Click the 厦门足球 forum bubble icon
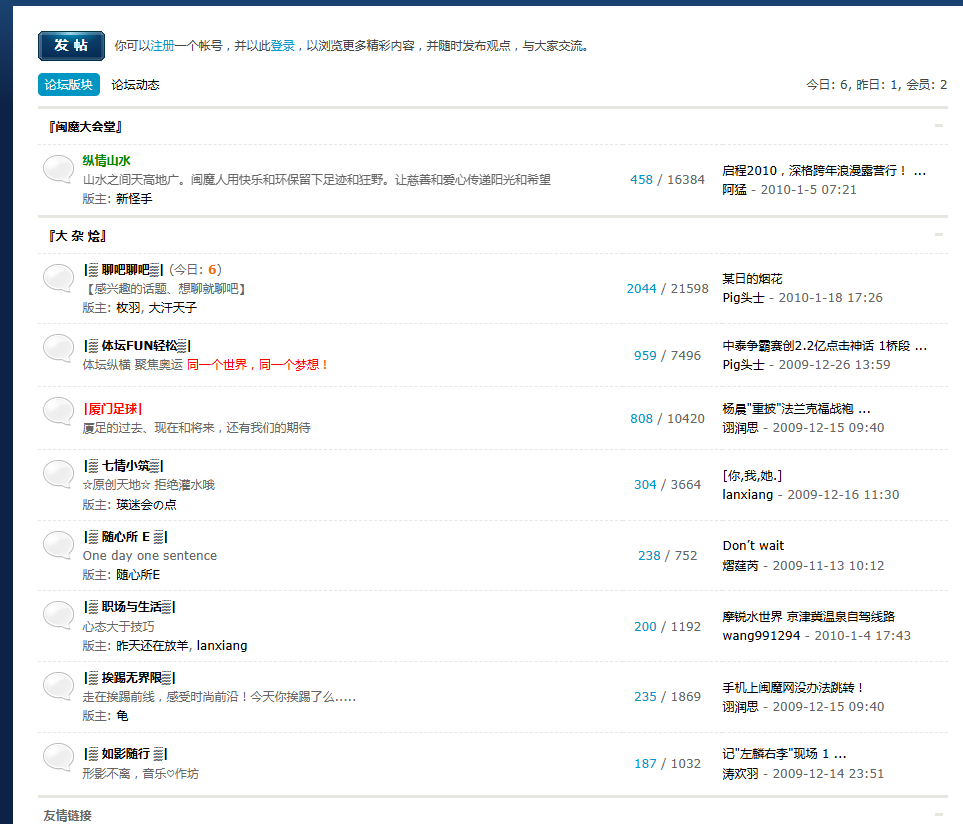 (58, 411)
